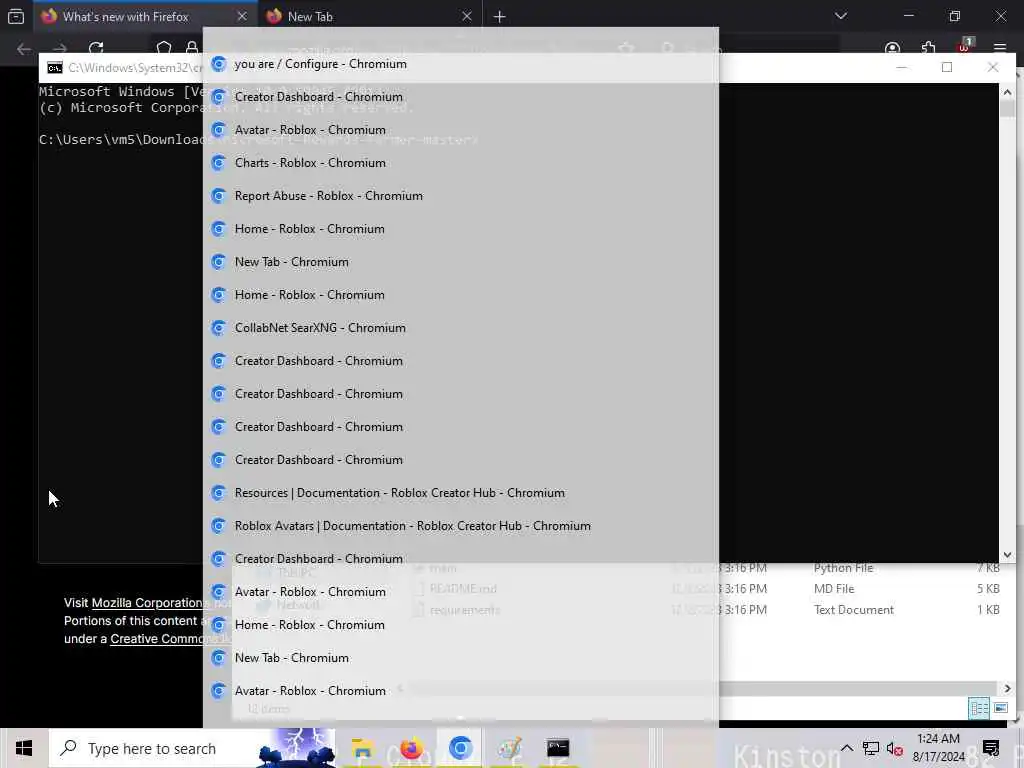
Task: Click Chromium icon beside 'CollabNet SearXNG'
Action: pyautogui.click(x=219, y=328)
